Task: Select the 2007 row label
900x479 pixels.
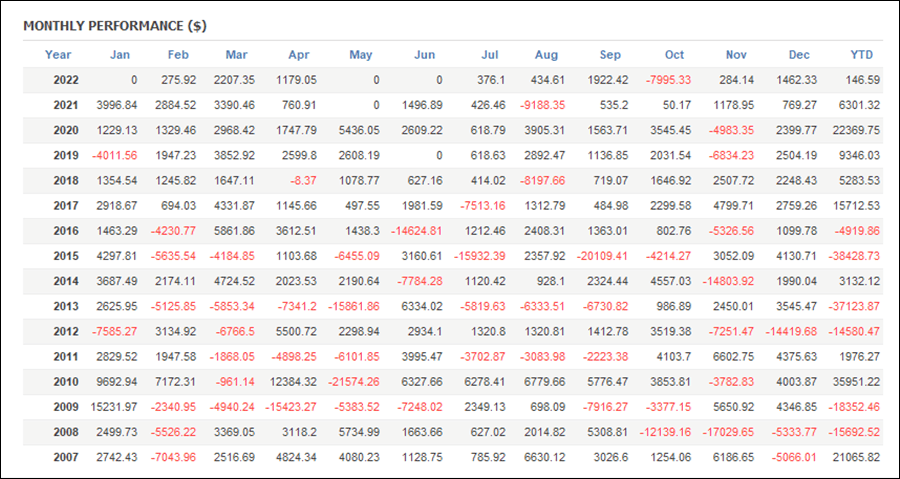Action: 66,458
